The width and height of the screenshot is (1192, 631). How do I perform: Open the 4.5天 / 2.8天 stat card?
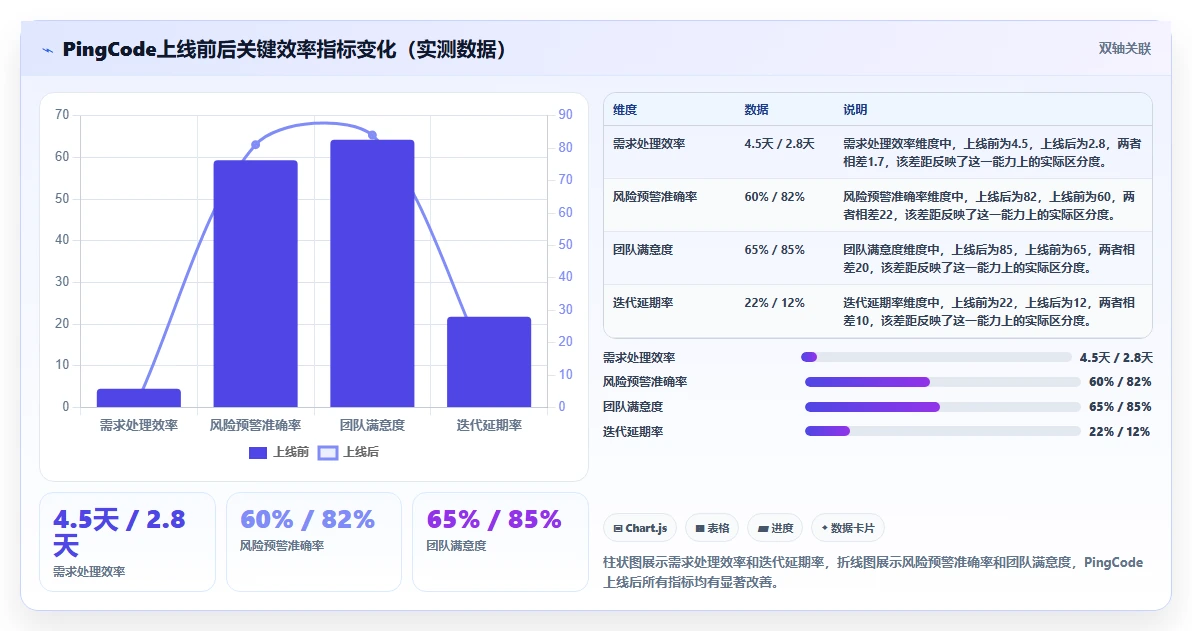click(x=128, y=542)
